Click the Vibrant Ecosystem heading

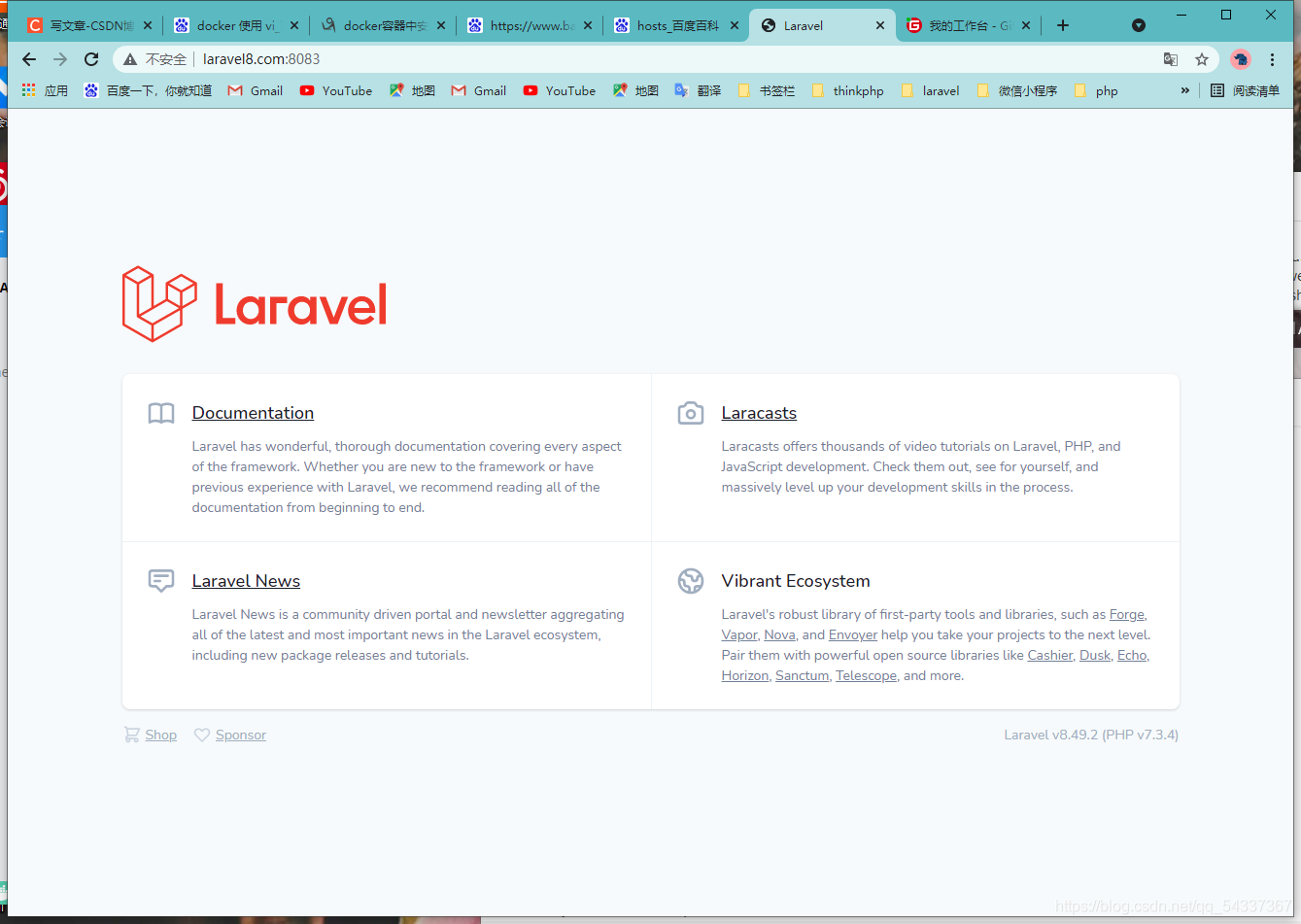[x=796, y=581]
